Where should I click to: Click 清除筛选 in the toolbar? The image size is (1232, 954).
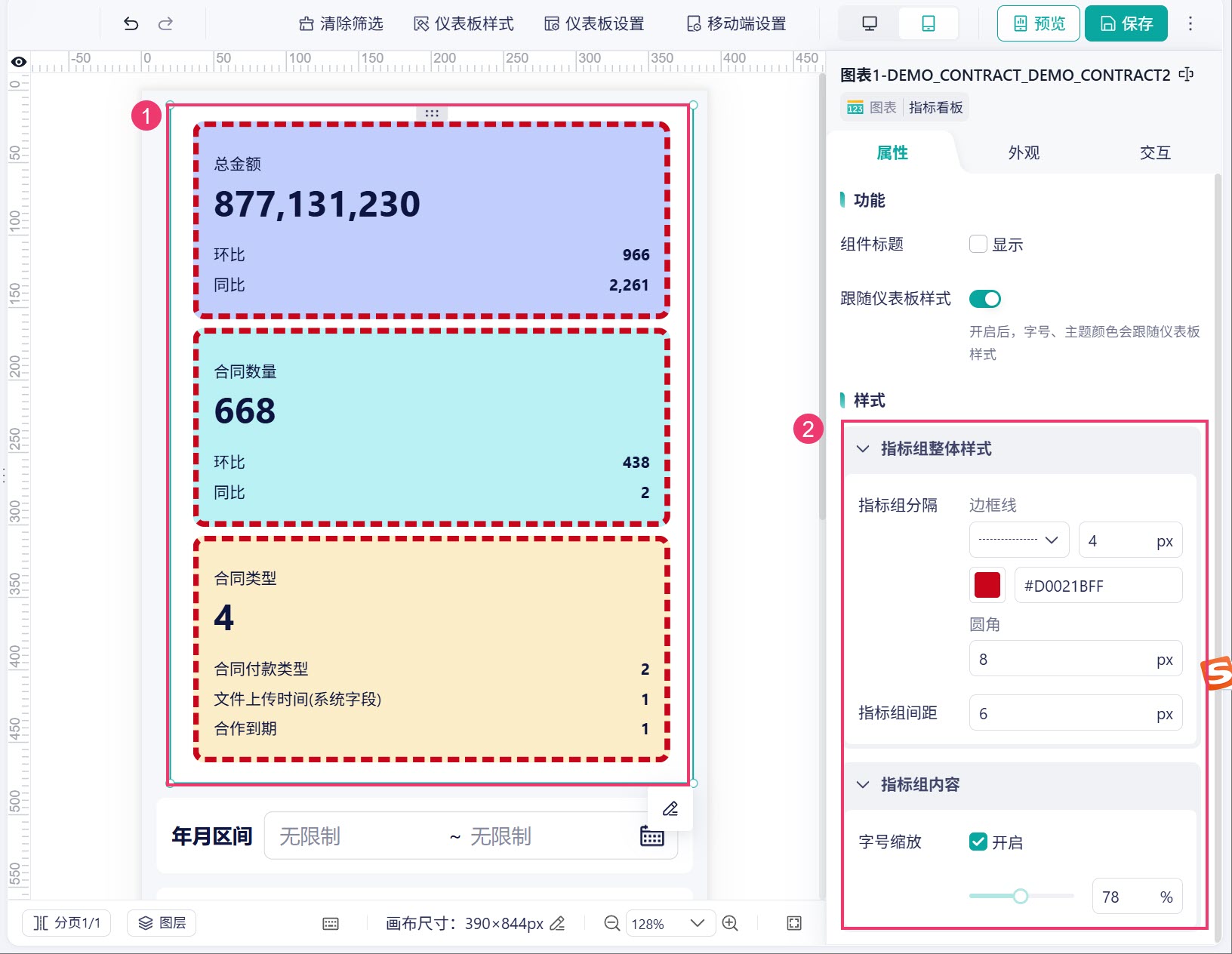coord(341,24)
